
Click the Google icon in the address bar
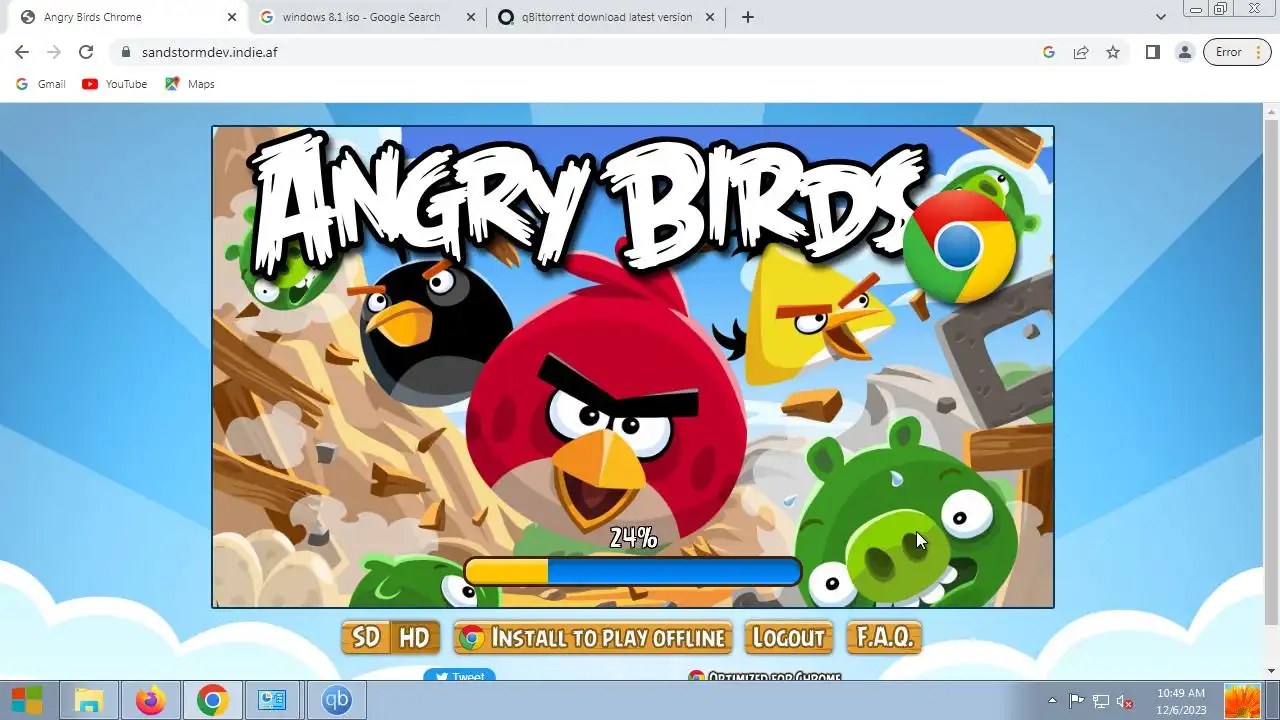[1049, 52]
